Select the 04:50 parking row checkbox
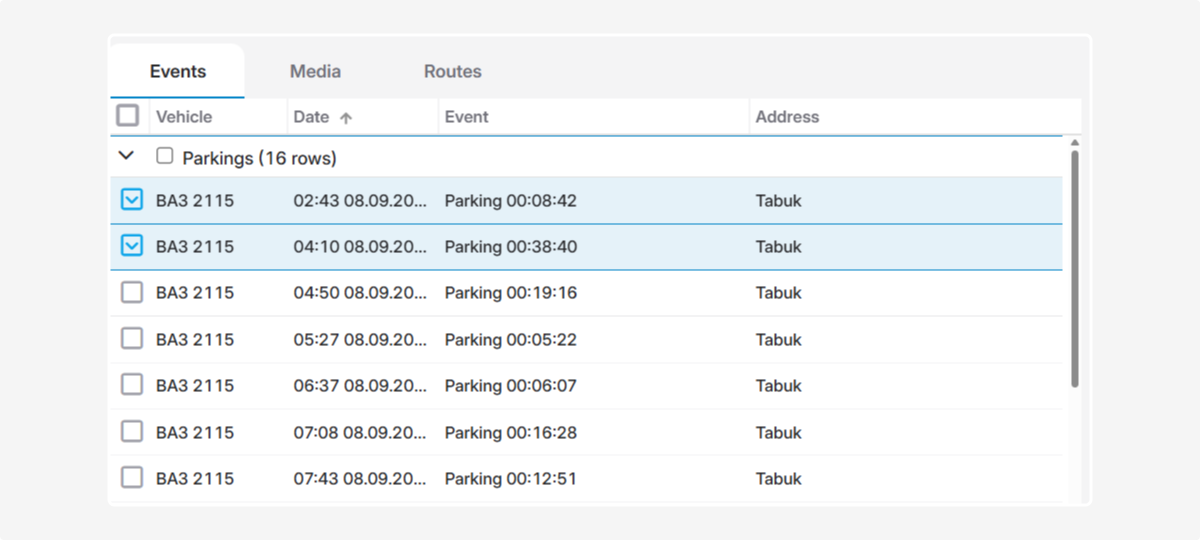The width and height of the screenshot is (1200, 540). point(132,292)
